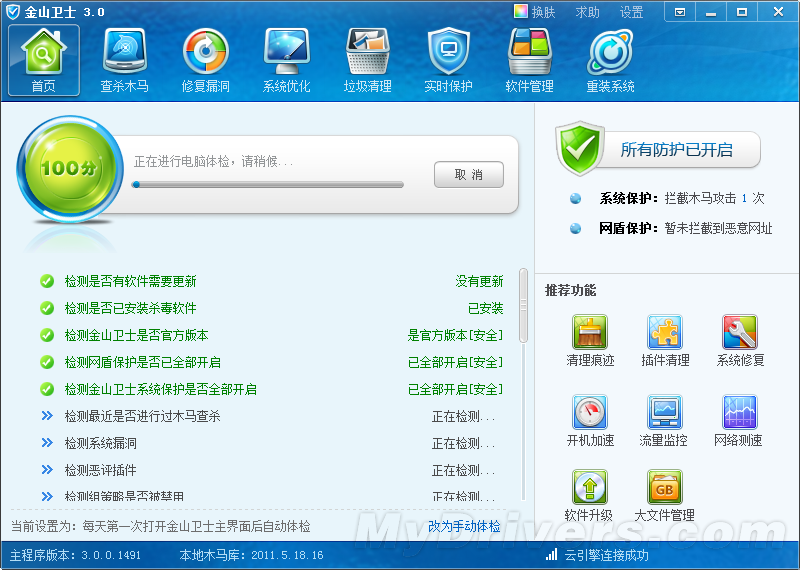Click 改为手动体检 link
Viewport: 800px width, 570px height.
(464, 526)
